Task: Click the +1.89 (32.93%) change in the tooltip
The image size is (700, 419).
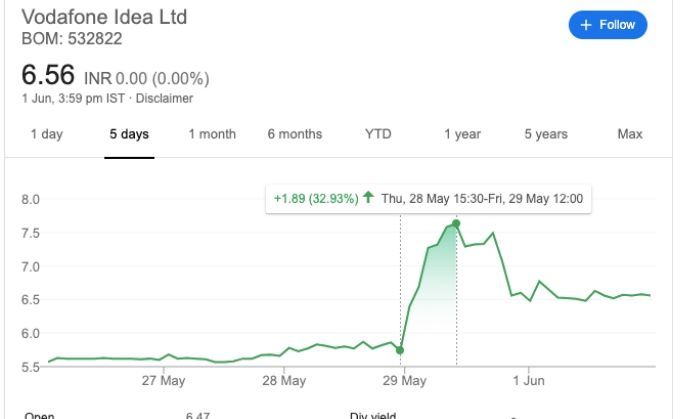Action: pyautogui.click(x=316, y=198)
